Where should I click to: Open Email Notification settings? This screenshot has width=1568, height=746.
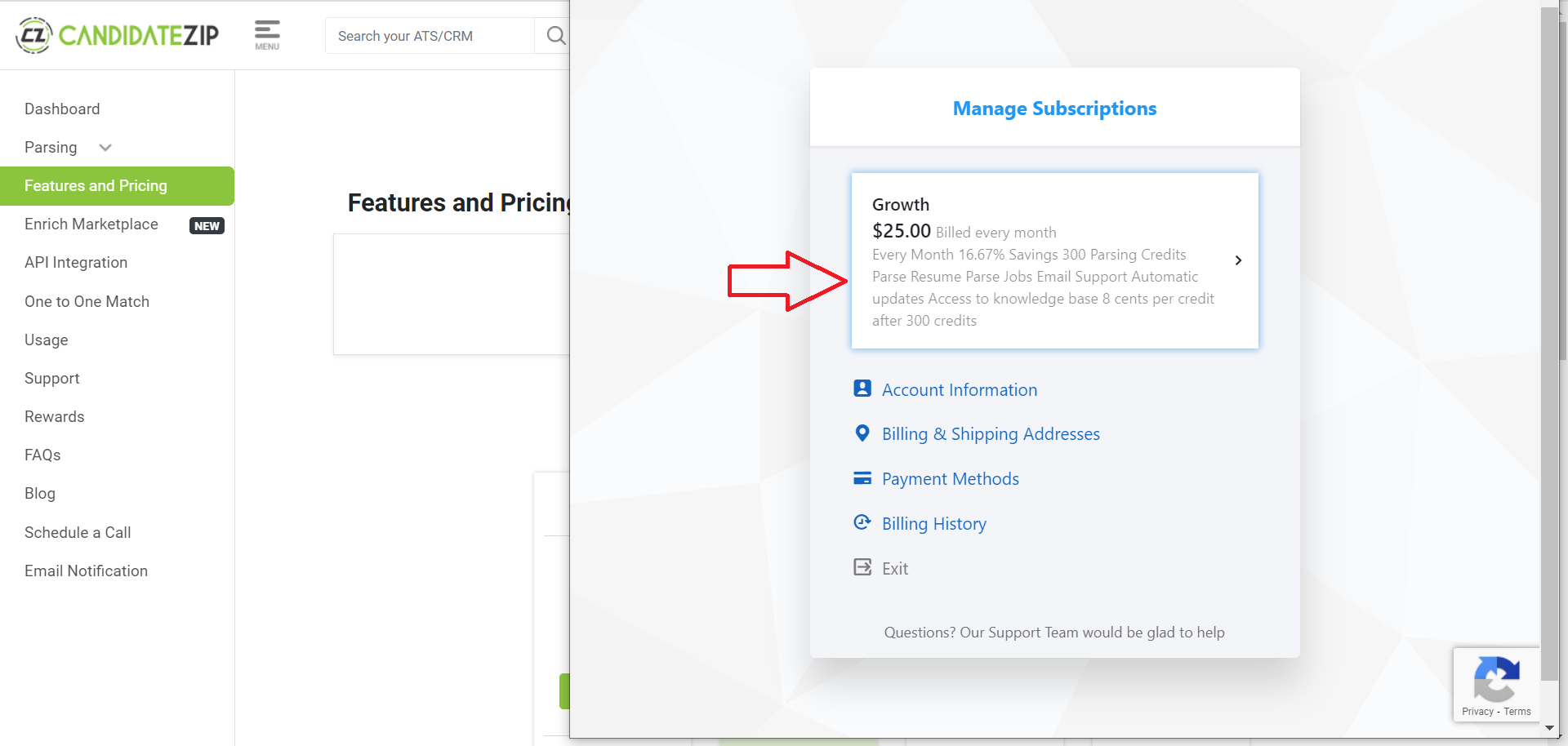pos(86,571)
